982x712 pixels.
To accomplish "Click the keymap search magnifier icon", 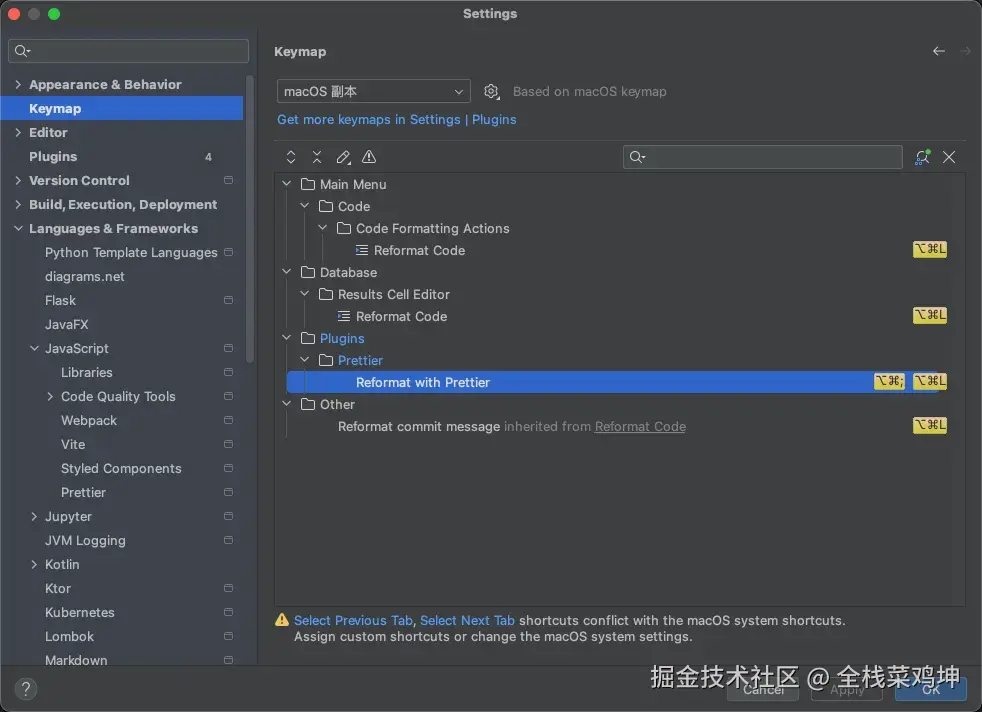I will click(x=637, y=157).
